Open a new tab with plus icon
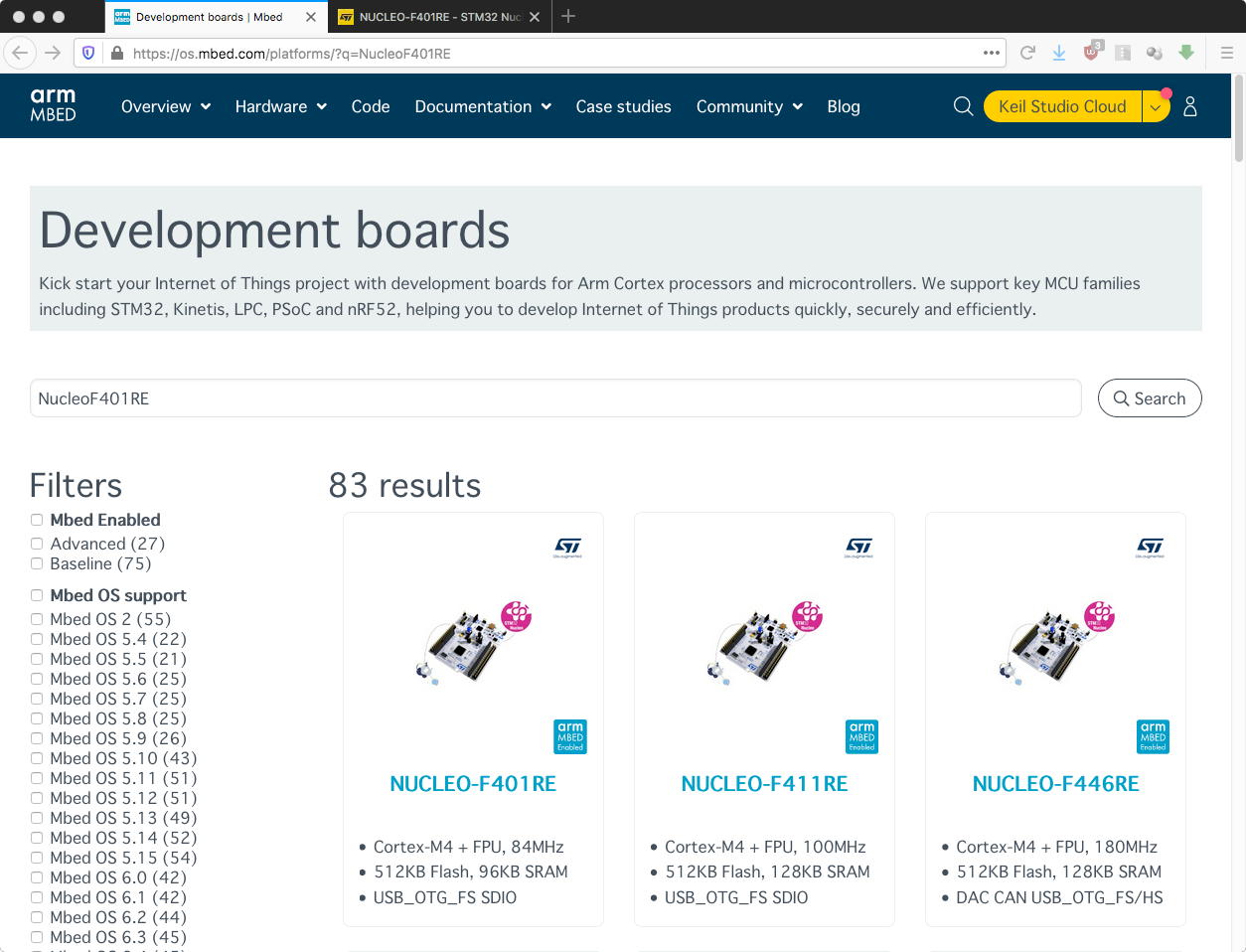The image size is (1246, 952). (568, 16)
